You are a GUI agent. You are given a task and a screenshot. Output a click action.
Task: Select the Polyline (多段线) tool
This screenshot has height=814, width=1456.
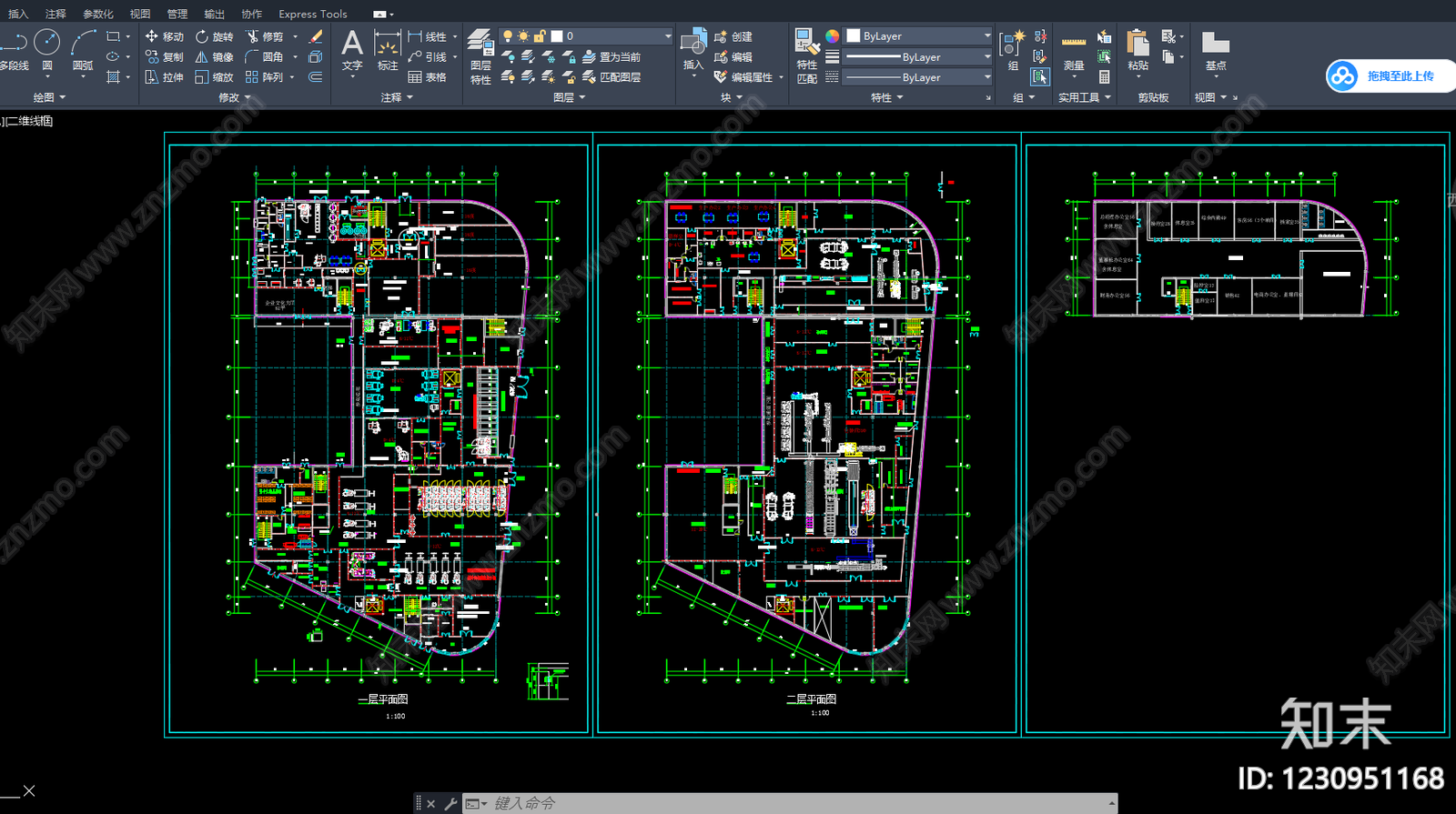[x=14, y=49]
